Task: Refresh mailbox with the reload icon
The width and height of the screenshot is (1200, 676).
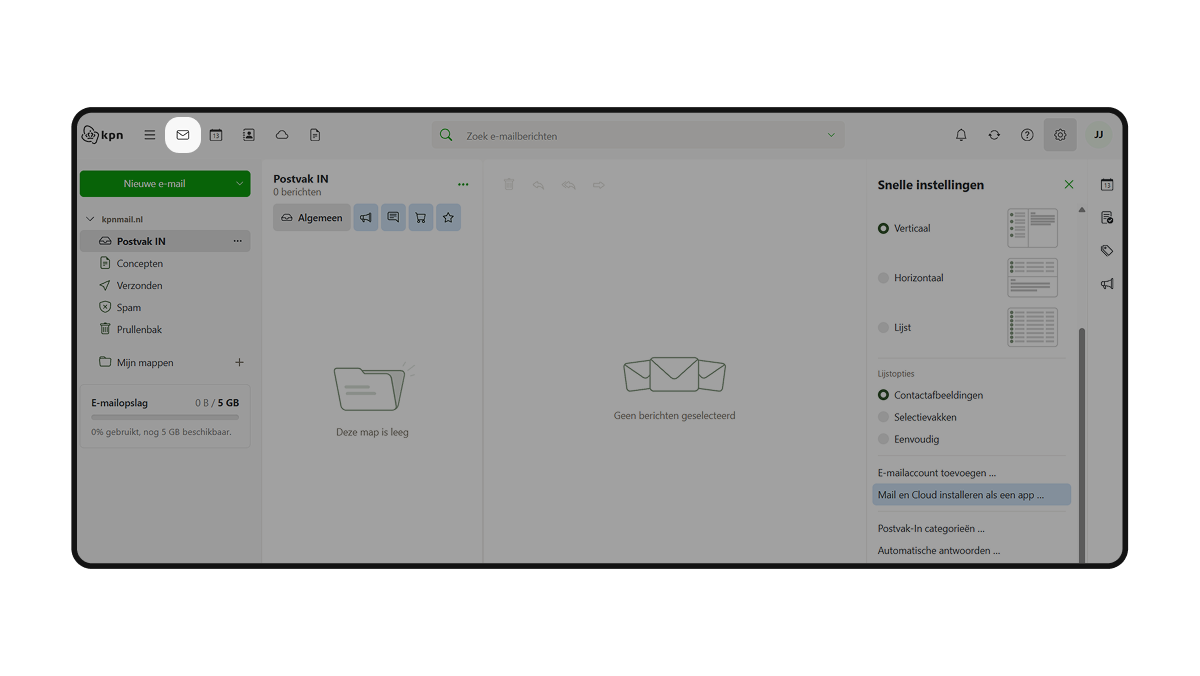Action: [994, 135]
